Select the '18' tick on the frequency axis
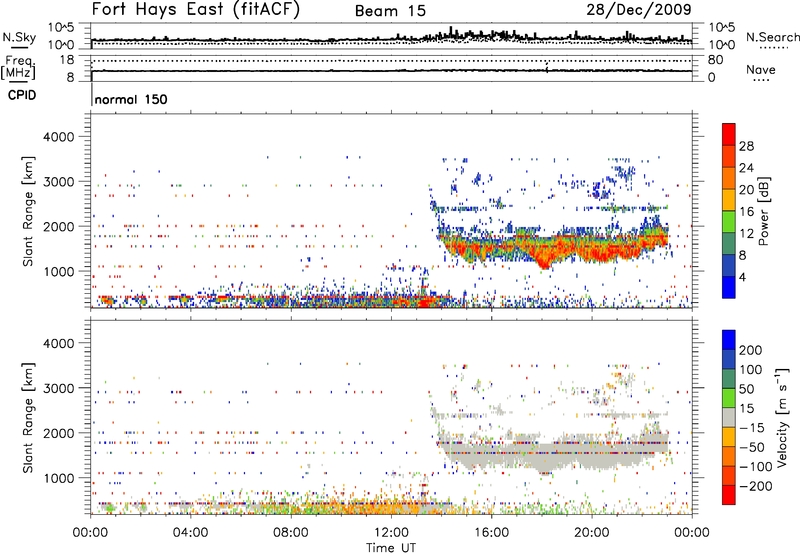 click(66, 60)
